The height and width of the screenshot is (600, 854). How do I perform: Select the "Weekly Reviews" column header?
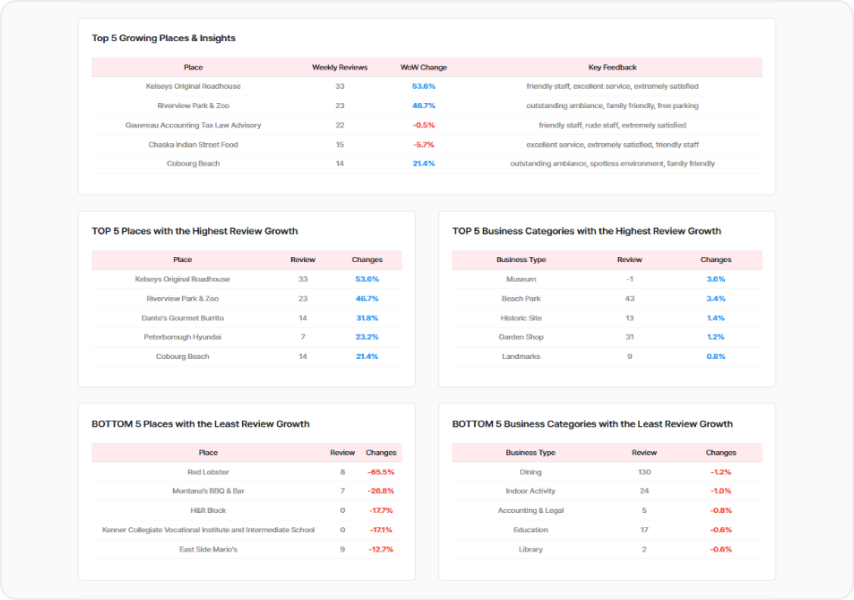pyautogui.click(x=340, y=68)
